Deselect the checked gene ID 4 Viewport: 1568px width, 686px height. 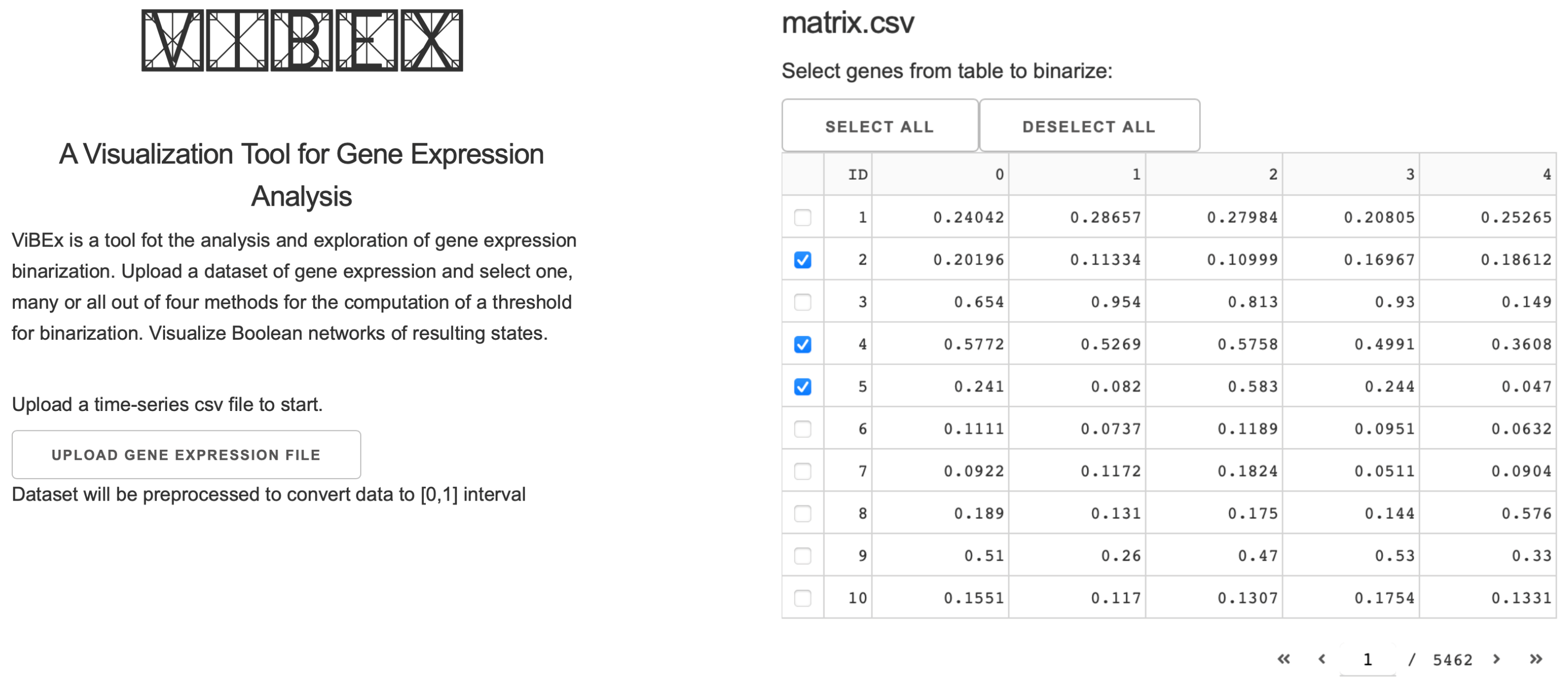point(802,344)
